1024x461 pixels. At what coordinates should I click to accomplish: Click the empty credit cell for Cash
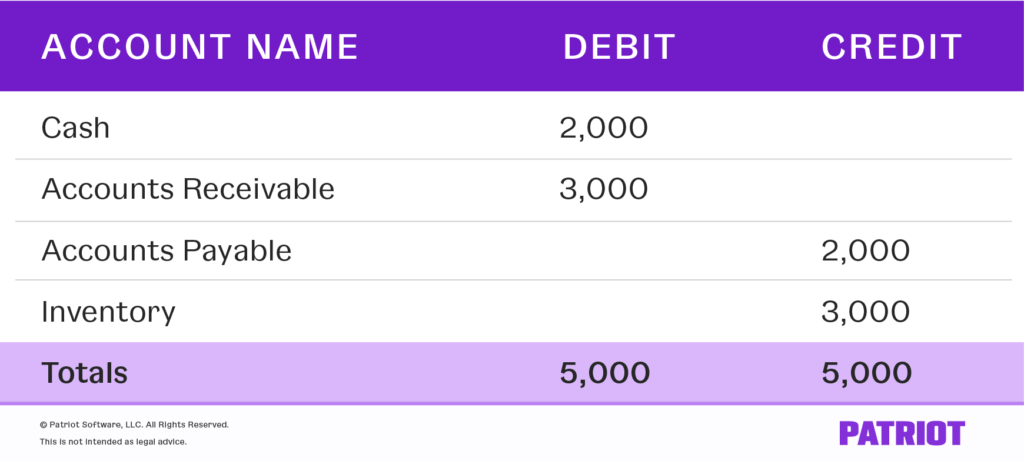(x=866, y=127)
